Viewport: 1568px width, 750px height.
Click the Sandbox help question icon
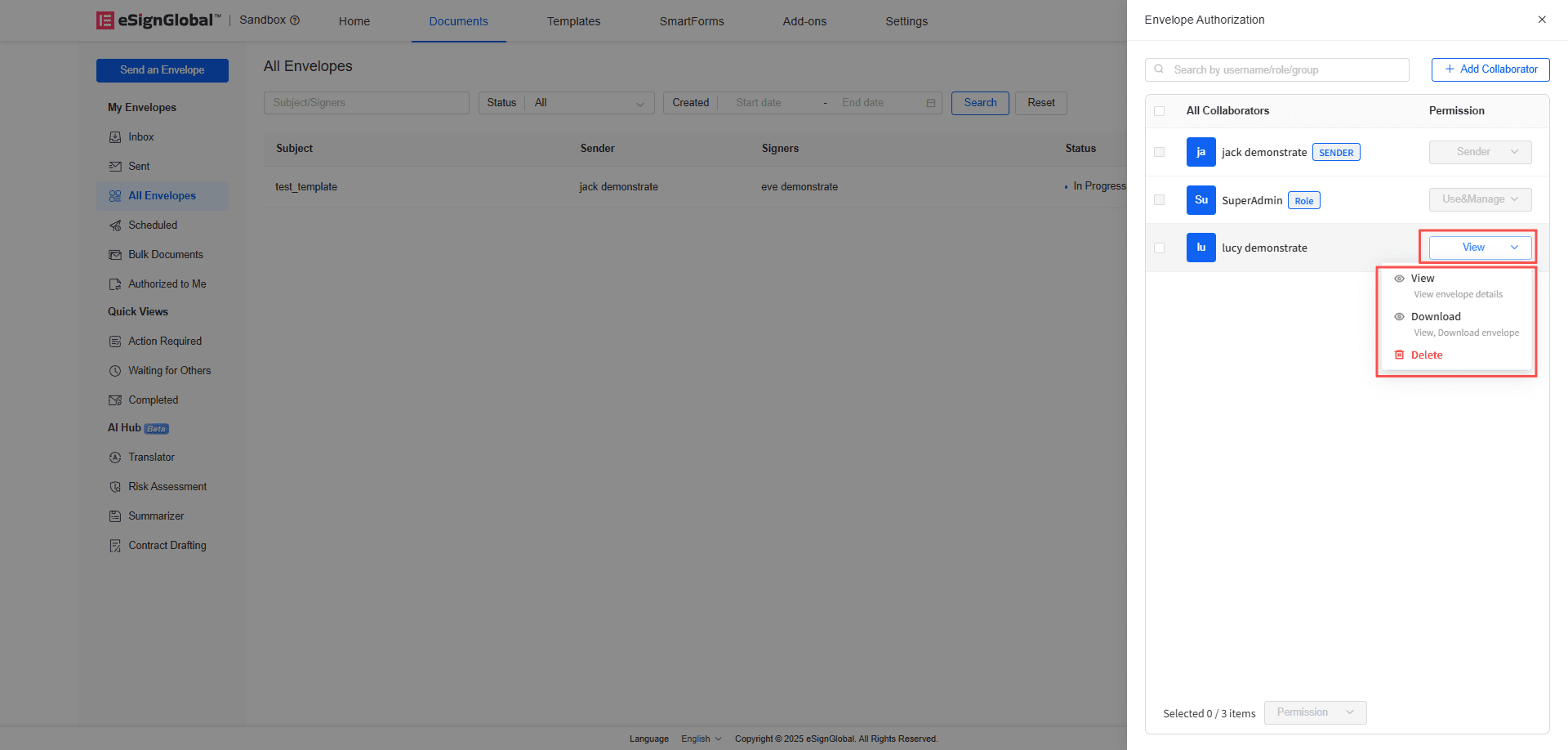(295, 20)
